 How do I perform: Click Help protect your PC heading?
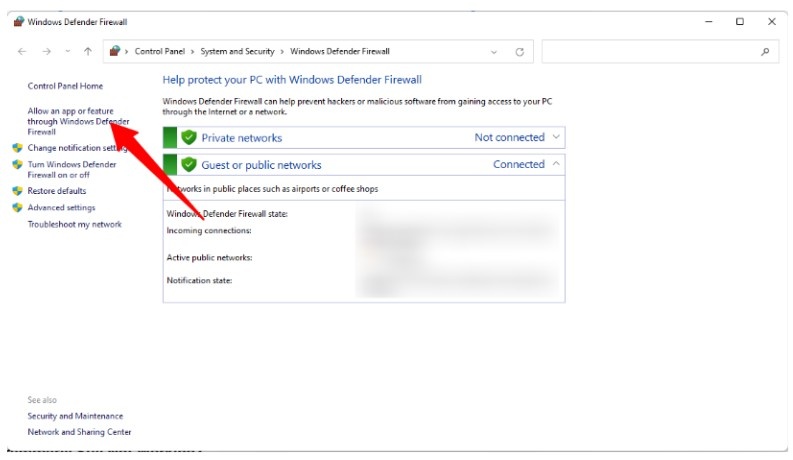pyautogui.click(x=292, y=80)
